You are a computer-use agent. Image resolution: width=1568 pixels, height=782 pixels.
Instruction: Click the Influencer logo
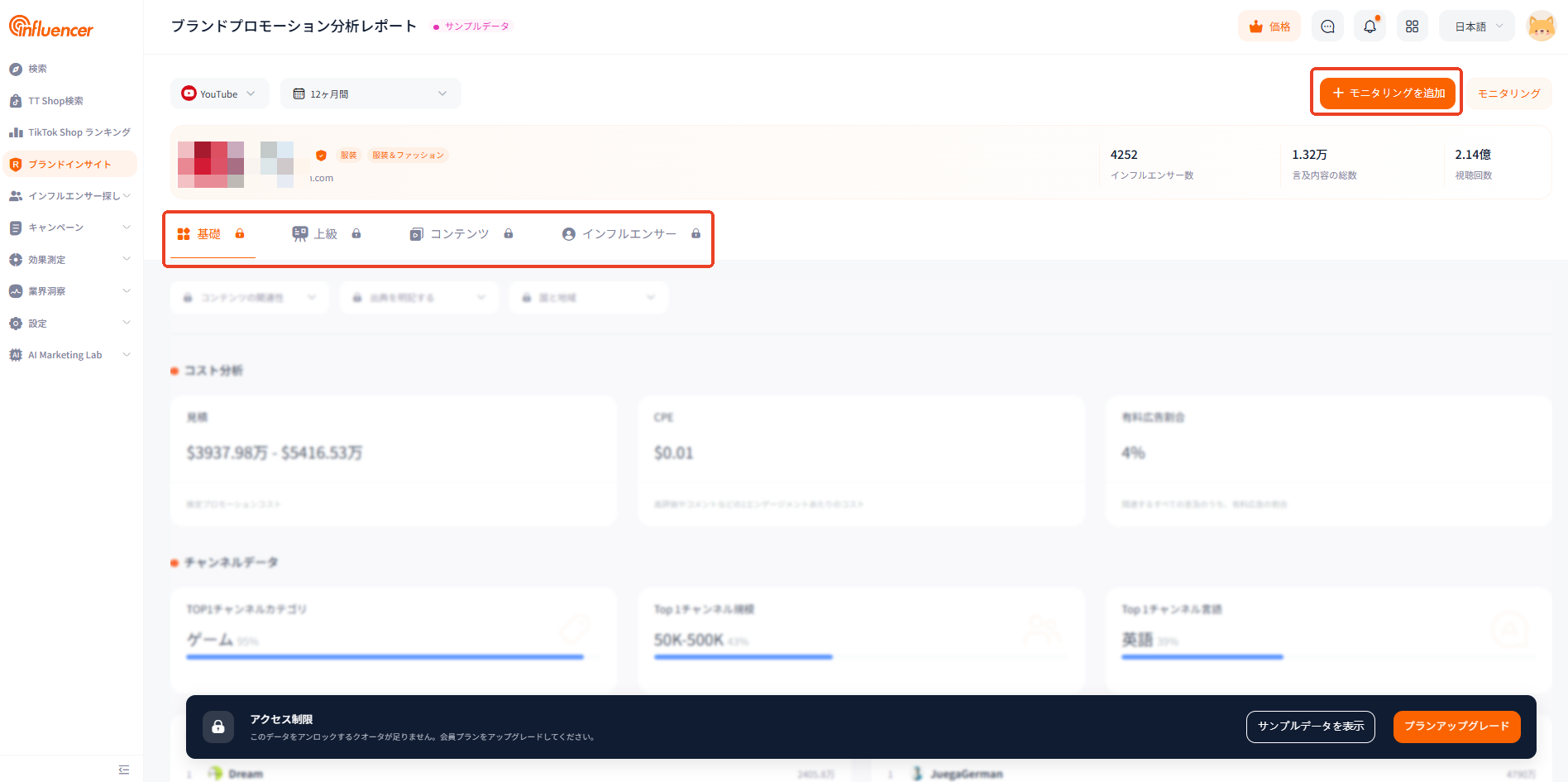coord(51,27)
